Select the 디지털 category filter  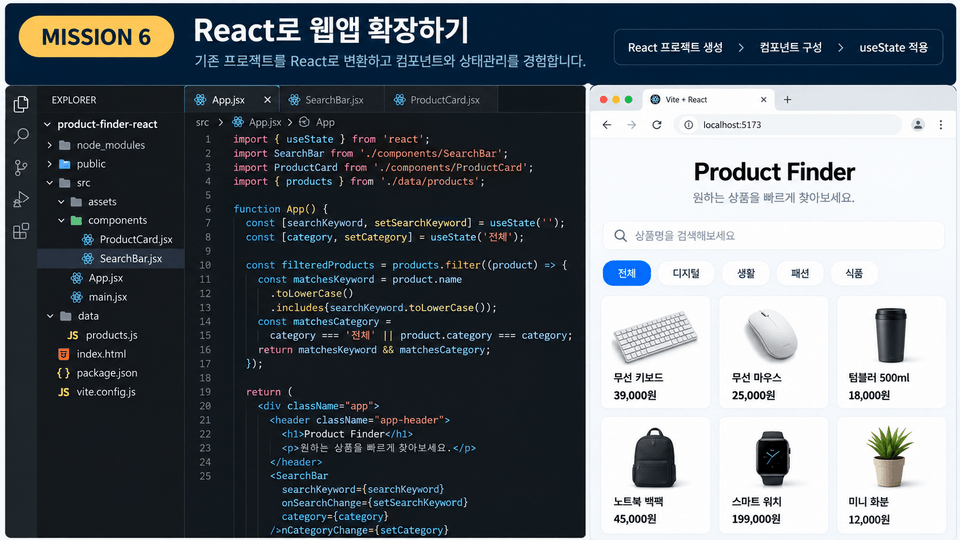[686, 273]
